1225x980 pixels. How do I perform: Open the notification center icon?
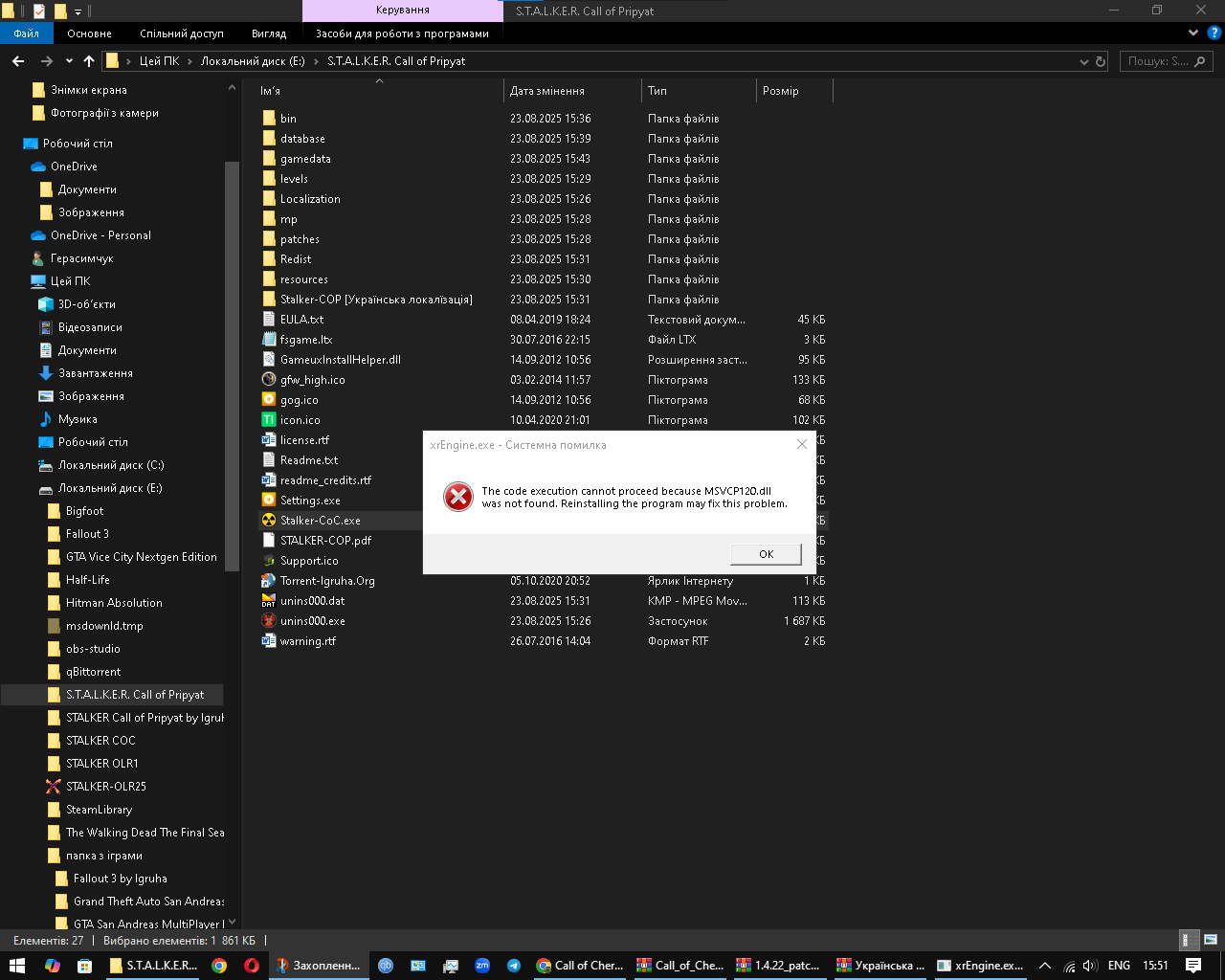click(x=1193, y=966)
